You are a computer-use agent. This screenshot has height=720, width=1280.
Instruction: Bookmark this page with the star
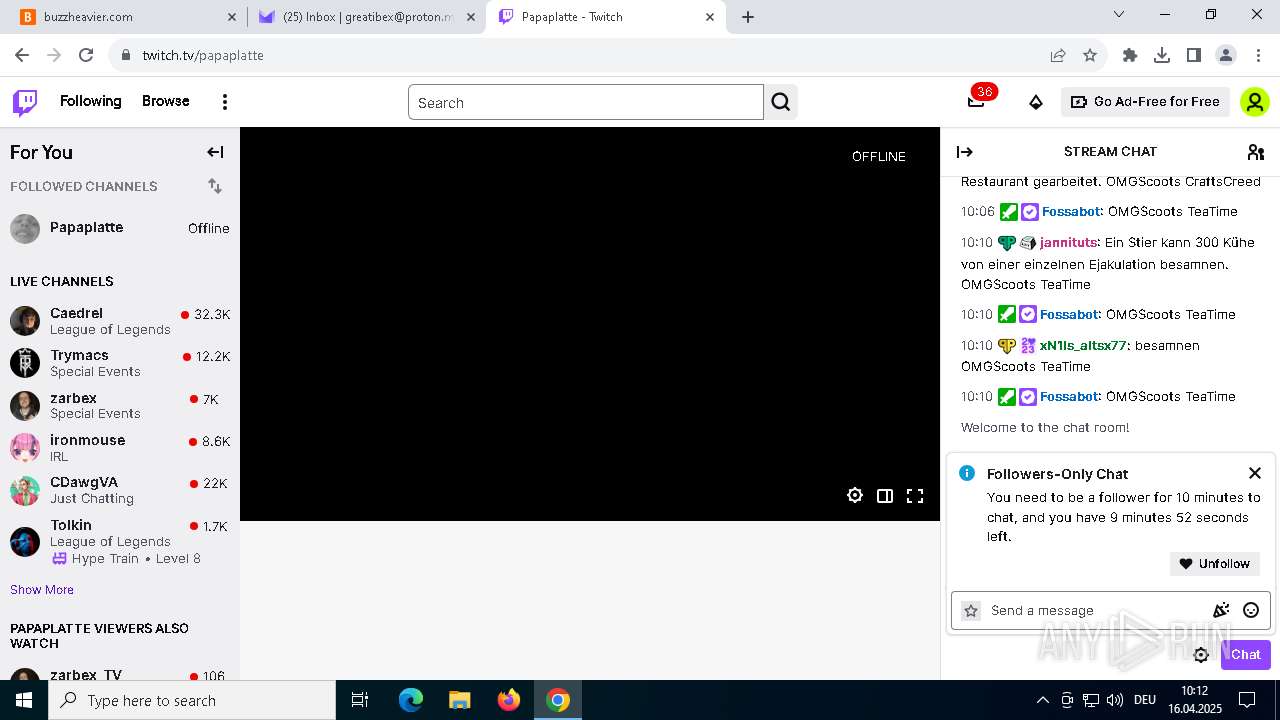(1090, 55)
